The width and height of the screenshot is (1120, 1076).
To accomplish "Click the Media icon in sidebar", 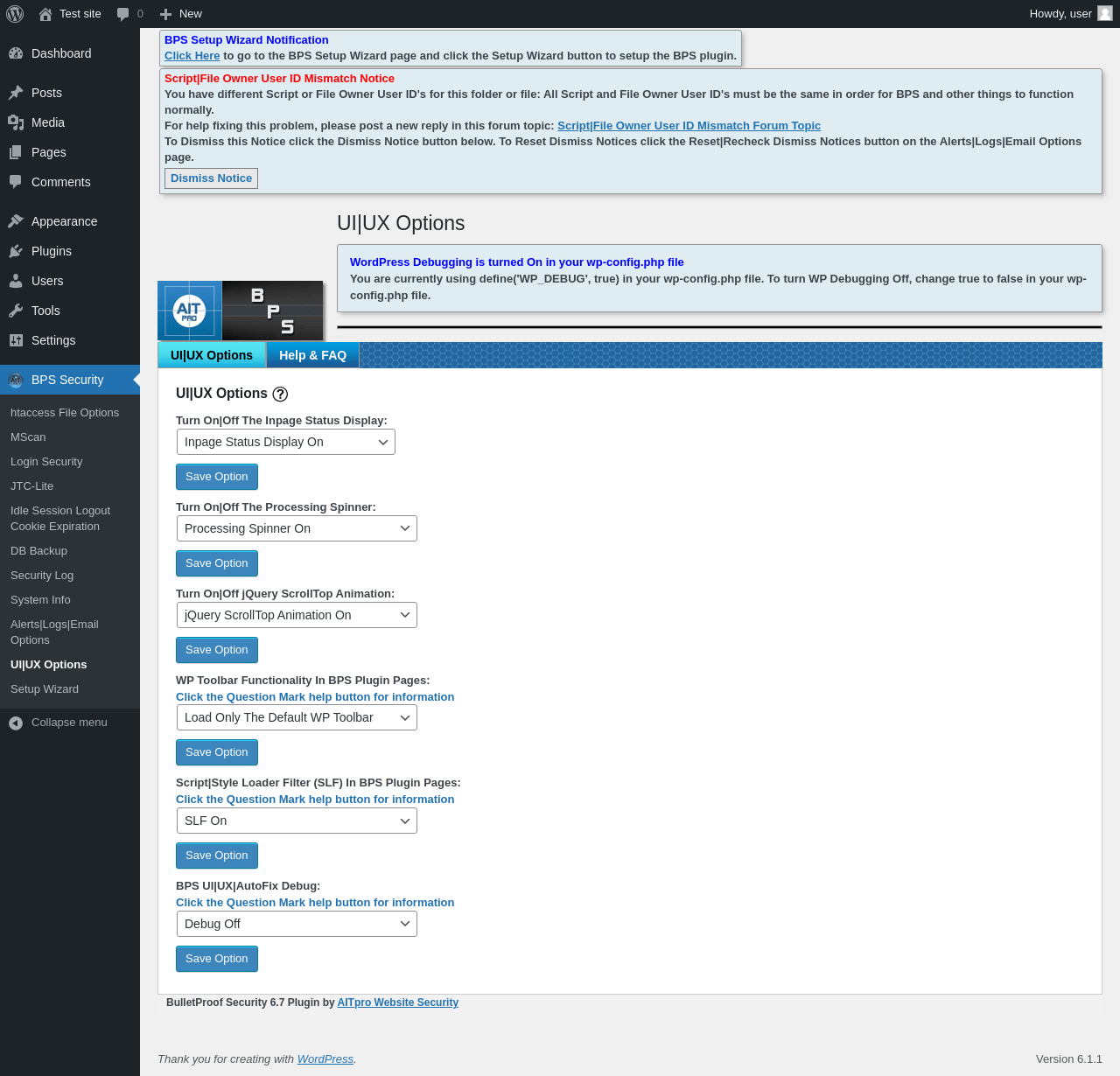I will click(x=16, y=122).
